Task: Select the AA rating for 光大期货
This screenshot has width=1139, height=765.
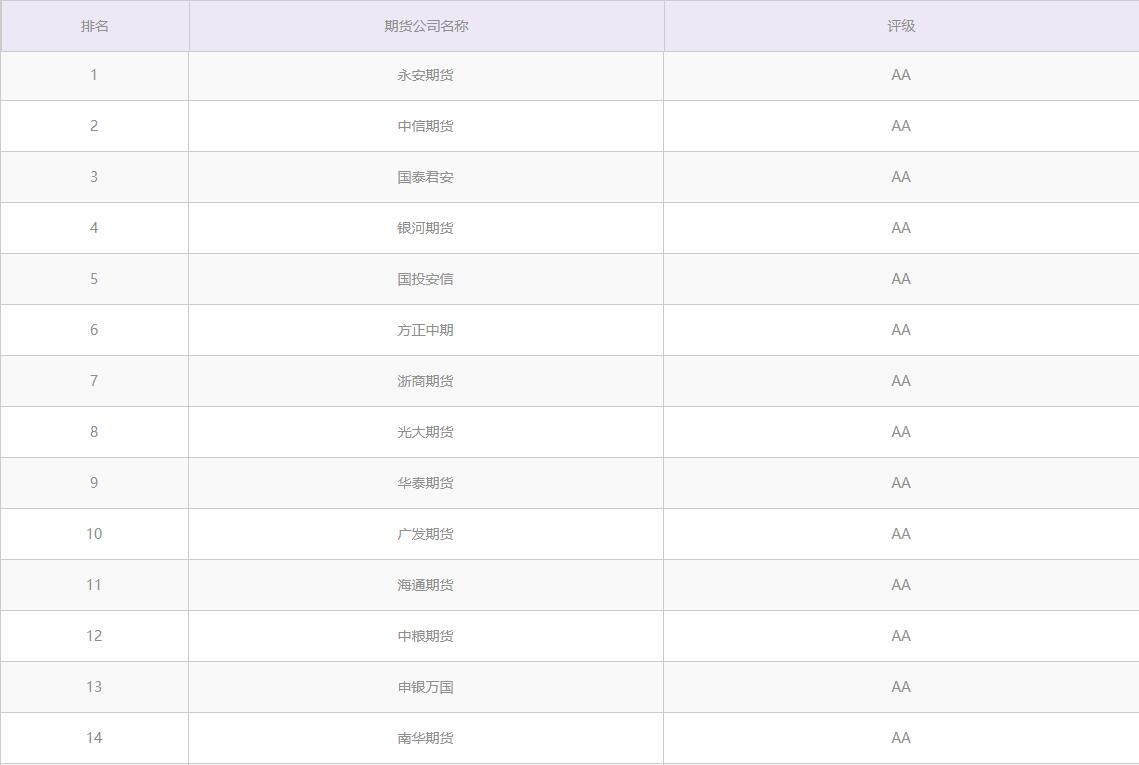Action: tap(901, 432)
